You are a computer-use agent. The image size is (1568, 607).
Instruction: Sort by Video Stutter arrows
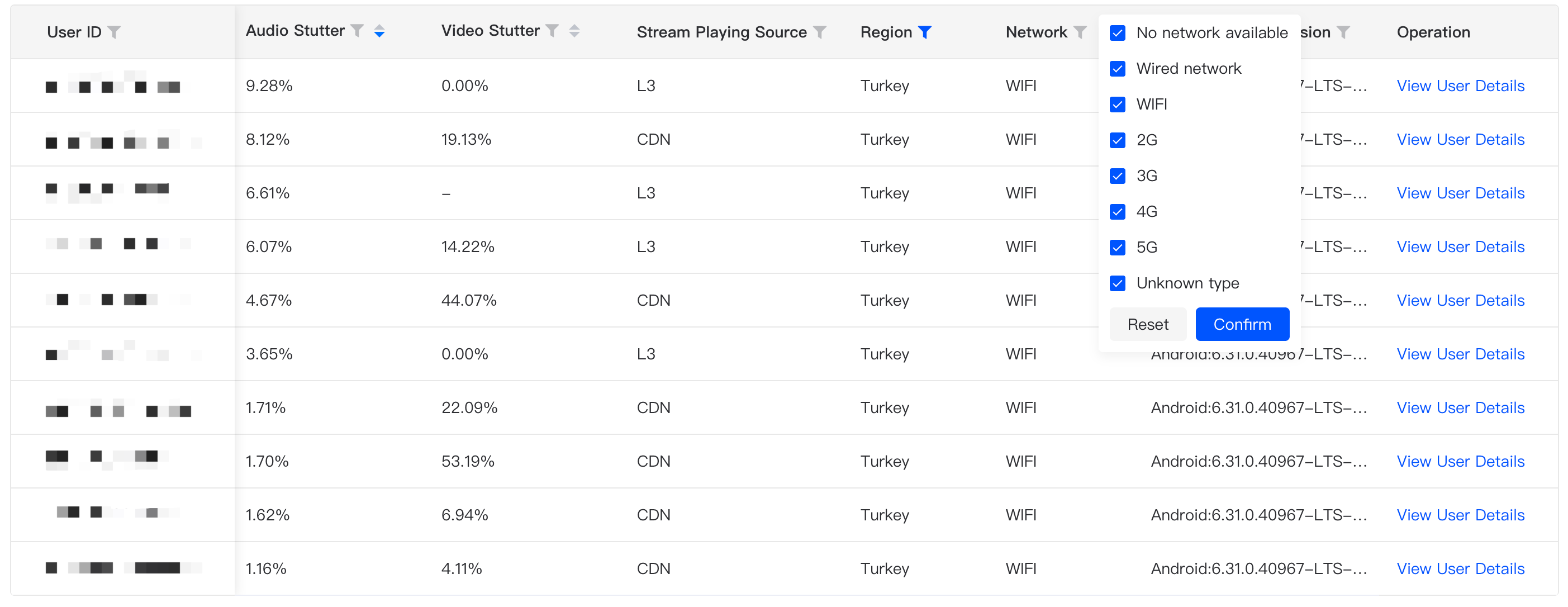574,31
